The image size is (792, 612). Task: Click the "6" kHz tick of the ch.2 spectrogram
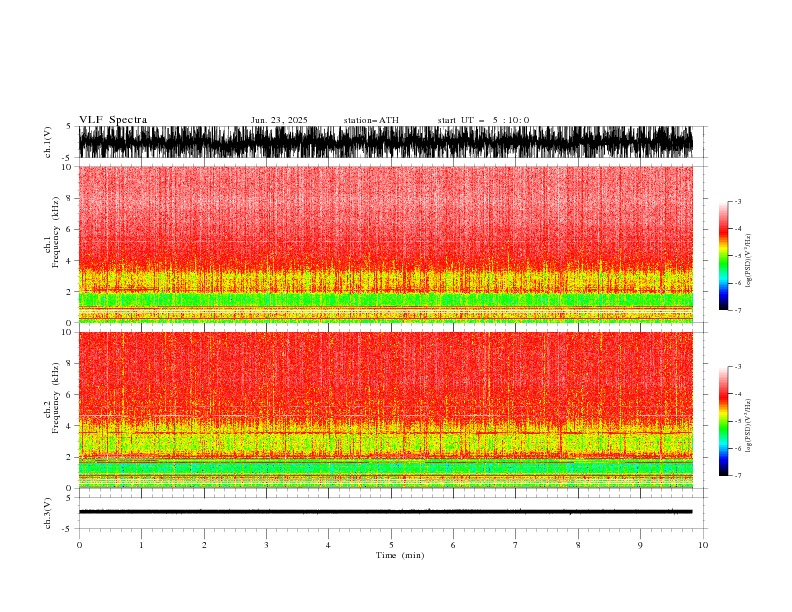tap(69, 395)
